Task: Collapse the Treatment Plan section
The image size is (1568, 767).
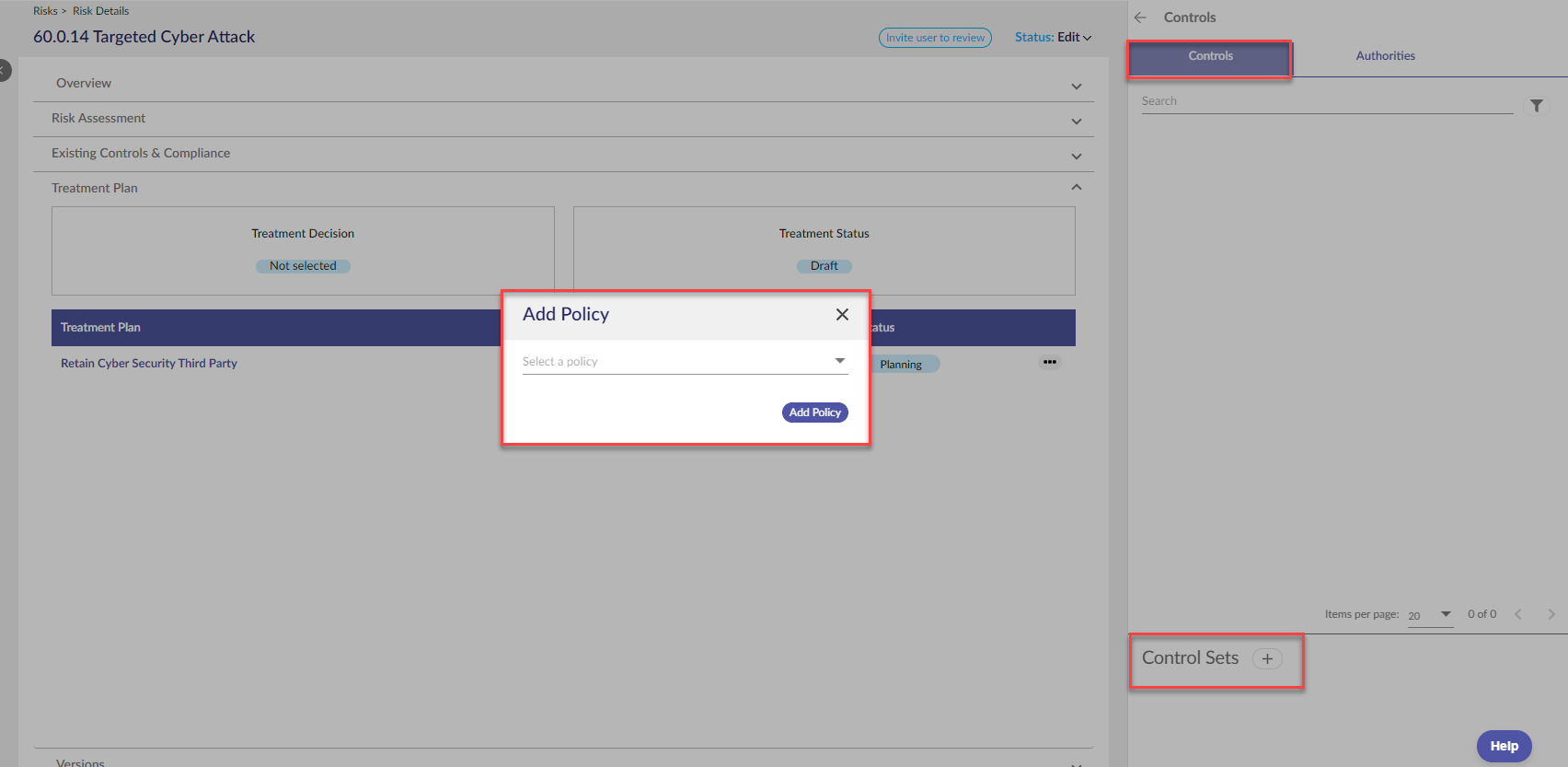Action: (563, 188)
